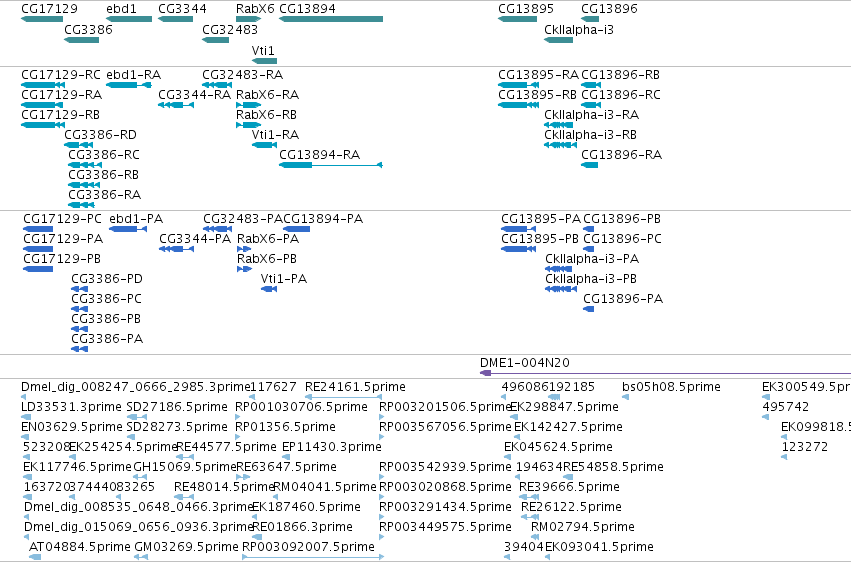
Task: Open the CG13896-RB transcript label
Action: click(620, 74)
